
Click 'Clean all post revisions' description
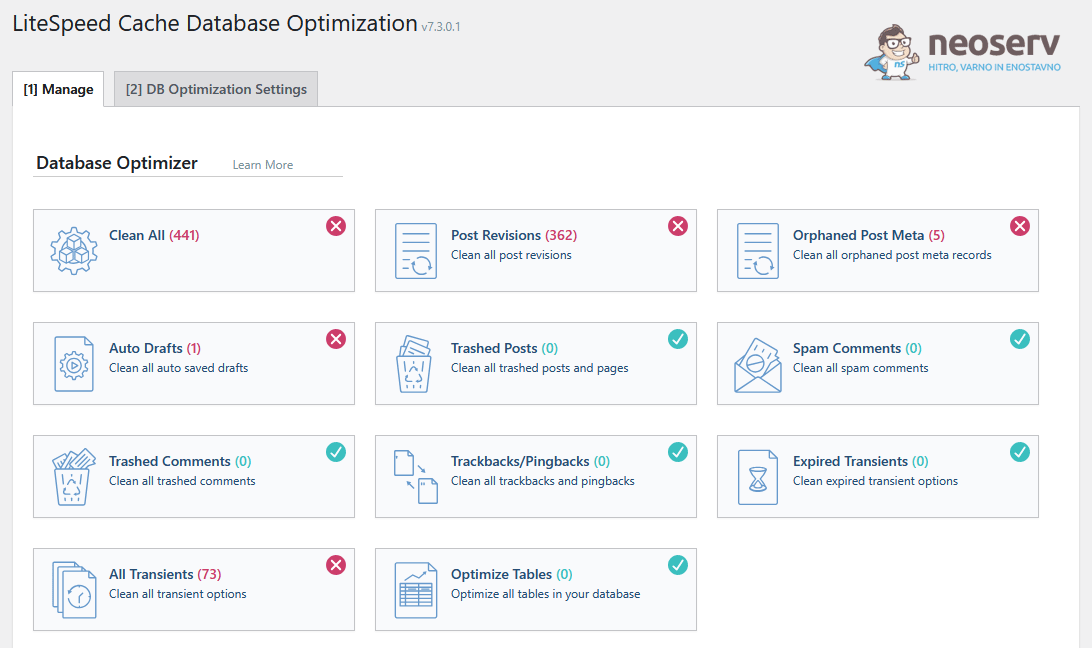(511, 255)
